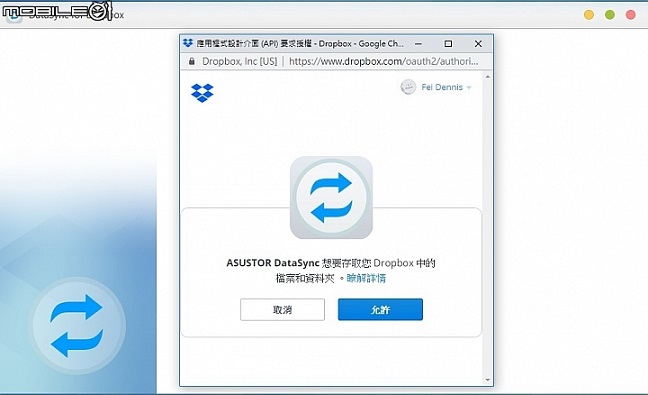Minimize the Dropbox Chrome popup window
The image size is (648, 395).
pyautogui.click(x=418, y=43)
